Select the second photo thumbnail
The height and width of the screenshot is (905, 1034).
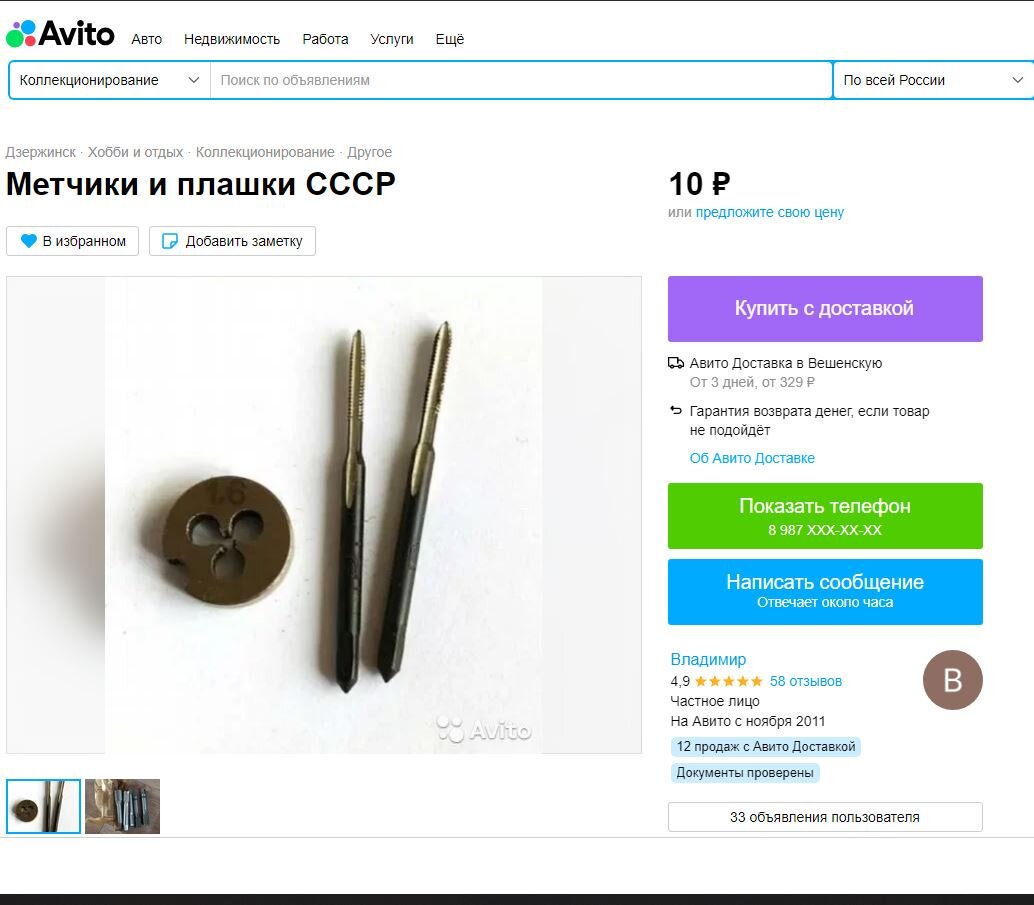(x=123, y=806)
